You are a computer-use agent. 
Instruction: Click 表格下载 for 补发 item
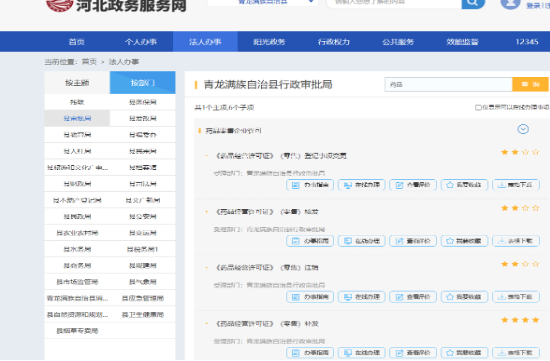click(516, 353)
